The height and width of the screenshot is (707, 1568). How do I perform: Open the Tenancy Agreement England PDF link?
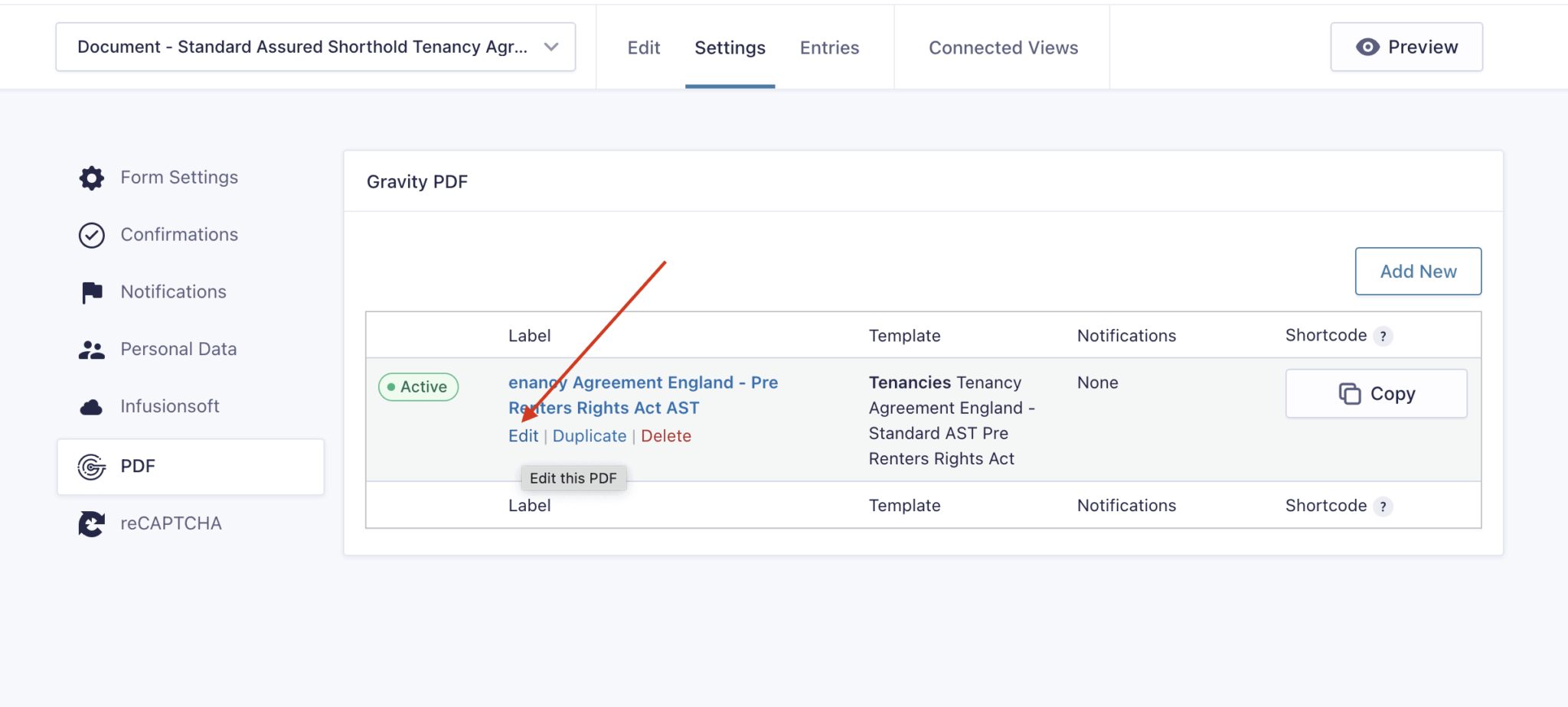point(643,395)
